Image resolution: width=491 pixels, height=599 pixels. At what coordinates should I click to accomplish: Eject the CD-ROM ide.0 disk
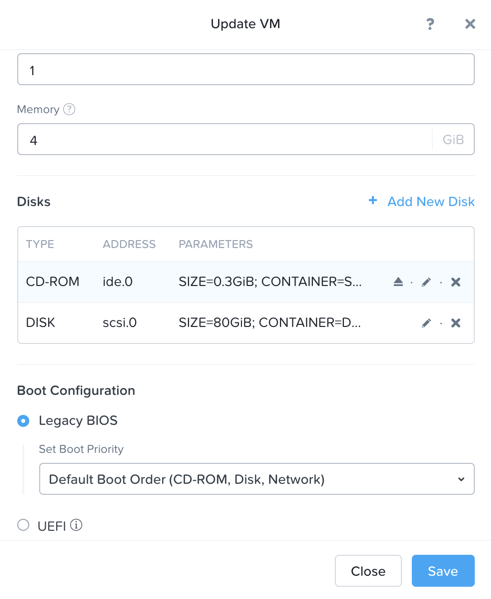(x=398, y=282)
